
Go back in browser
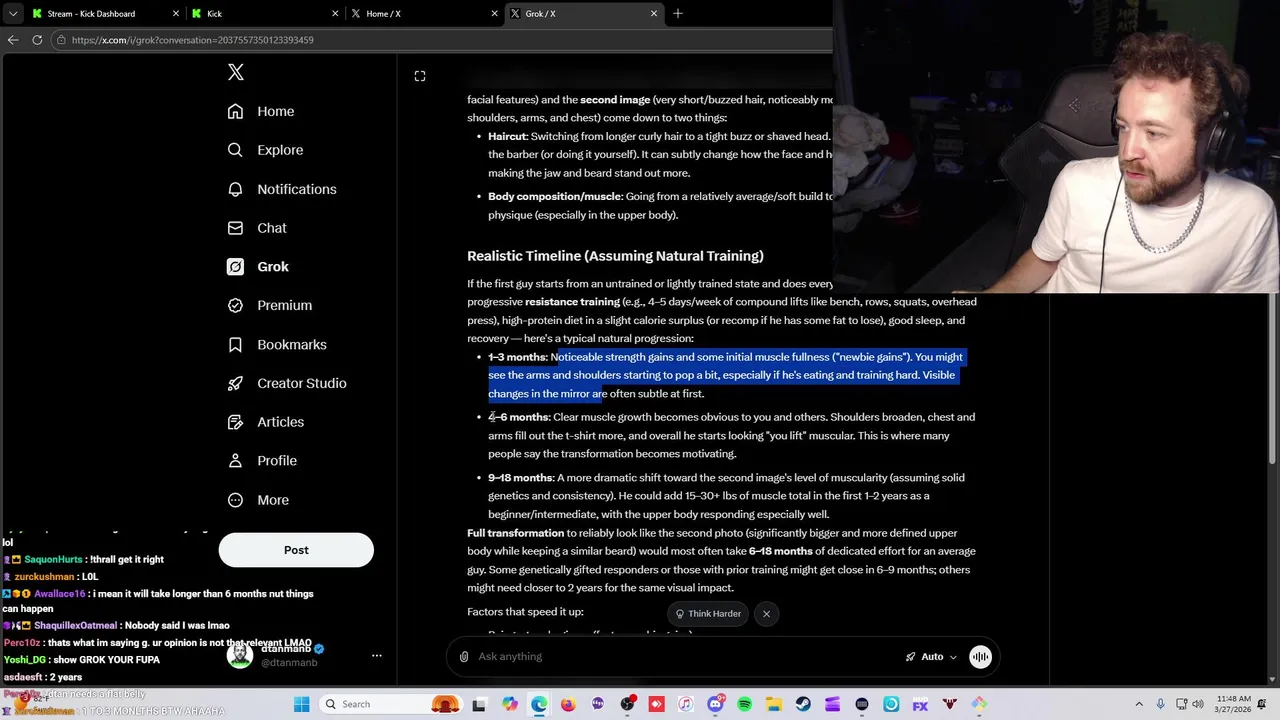[x=13, y=40]
